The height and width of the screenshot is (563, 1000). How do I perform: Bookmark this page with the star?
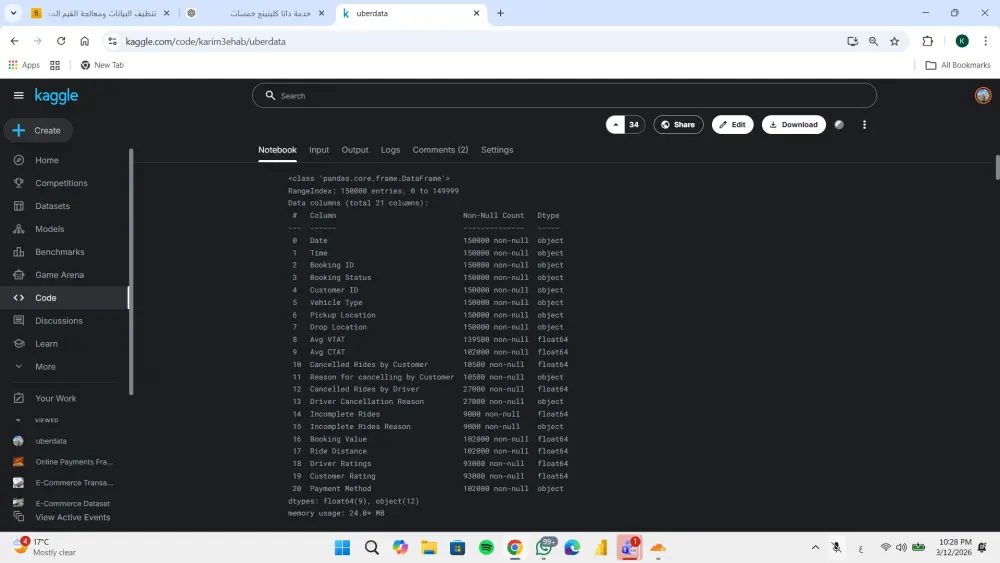click(894, 41)
